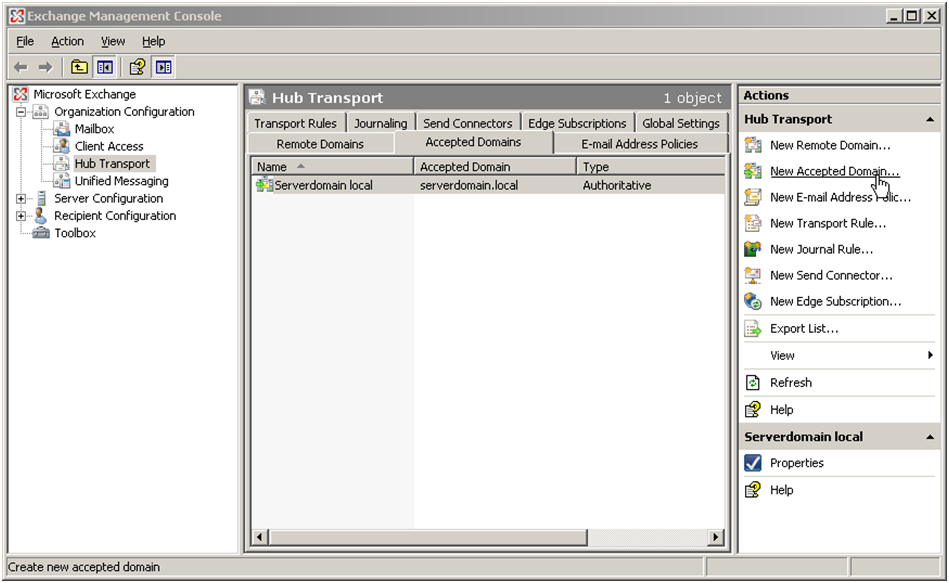Viewport: 949px width, 583px height.
Task: Click the New Transport Rule icon
Action: point(753,223)
